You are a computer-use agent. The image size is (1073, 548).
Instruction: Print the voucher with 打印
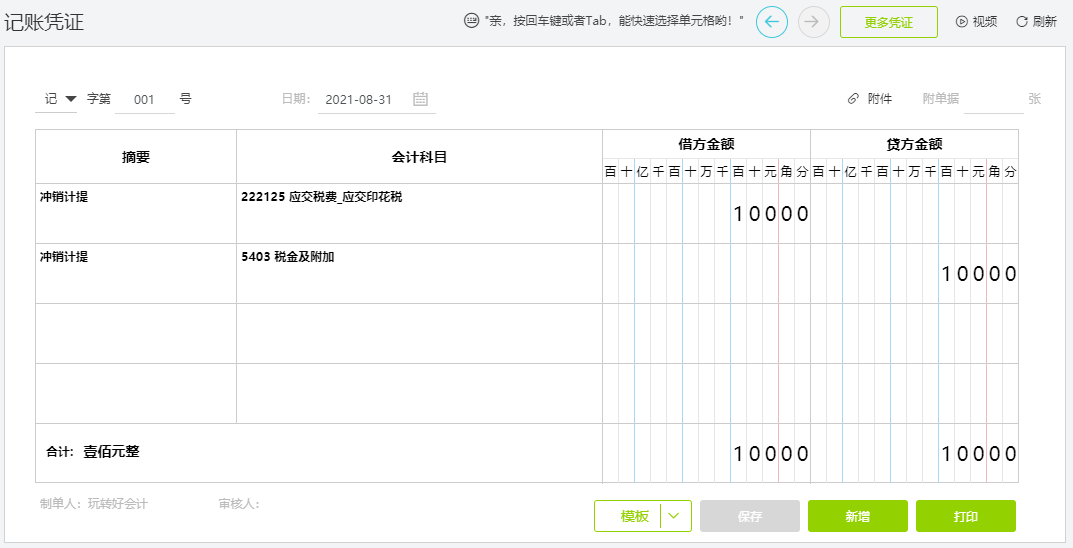966,516
